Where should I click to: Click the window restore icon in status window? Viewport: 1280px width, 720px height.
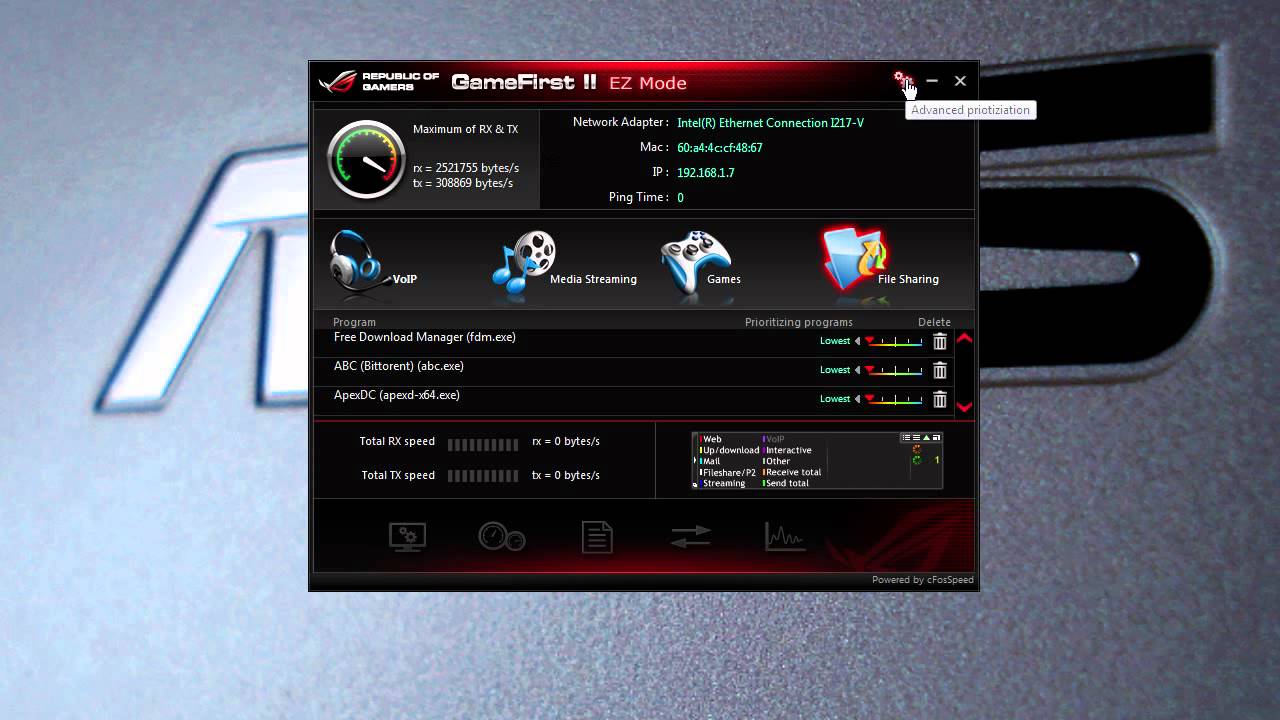point(936,438)
